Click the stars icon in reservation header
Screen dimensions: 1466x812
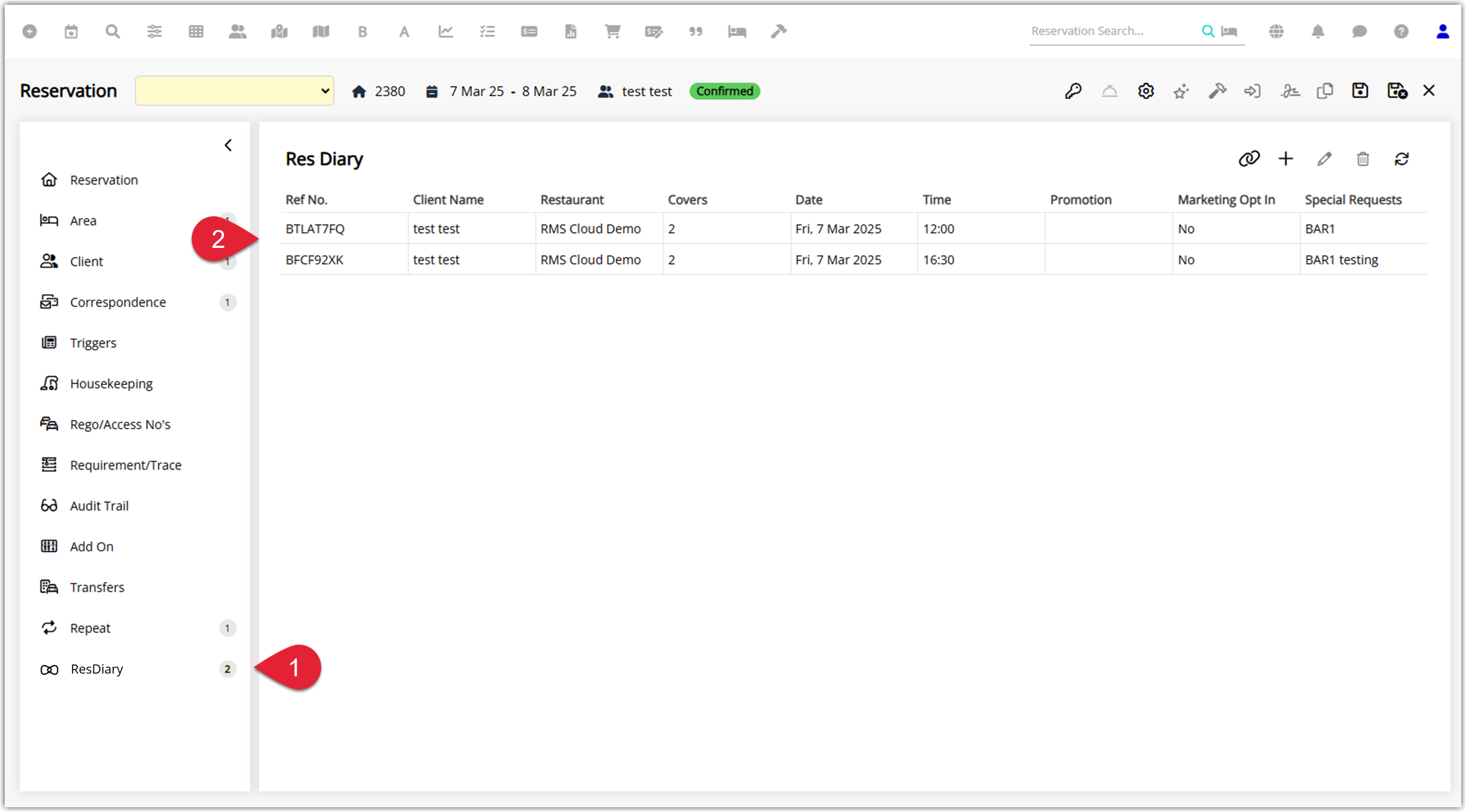[x=1181, y=91]
